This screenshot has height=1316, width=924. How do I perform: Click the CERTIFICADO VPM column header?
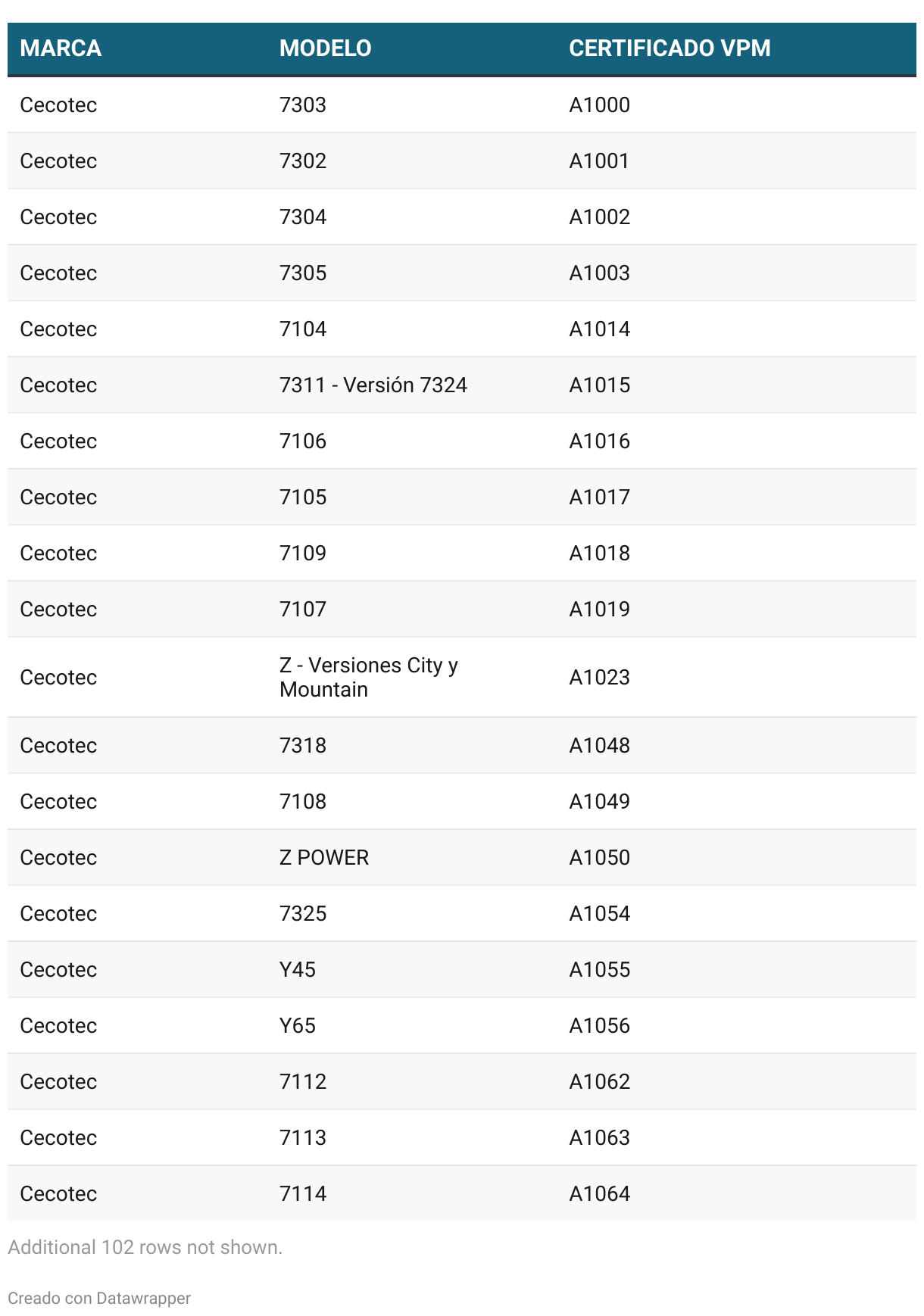point(670,48)
